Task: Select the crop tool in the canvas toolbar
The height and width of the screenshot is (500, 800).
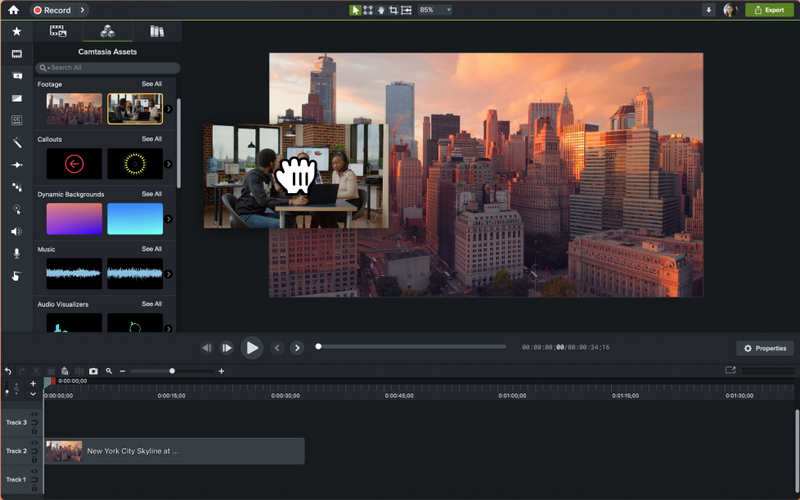Action: point(393,10)
